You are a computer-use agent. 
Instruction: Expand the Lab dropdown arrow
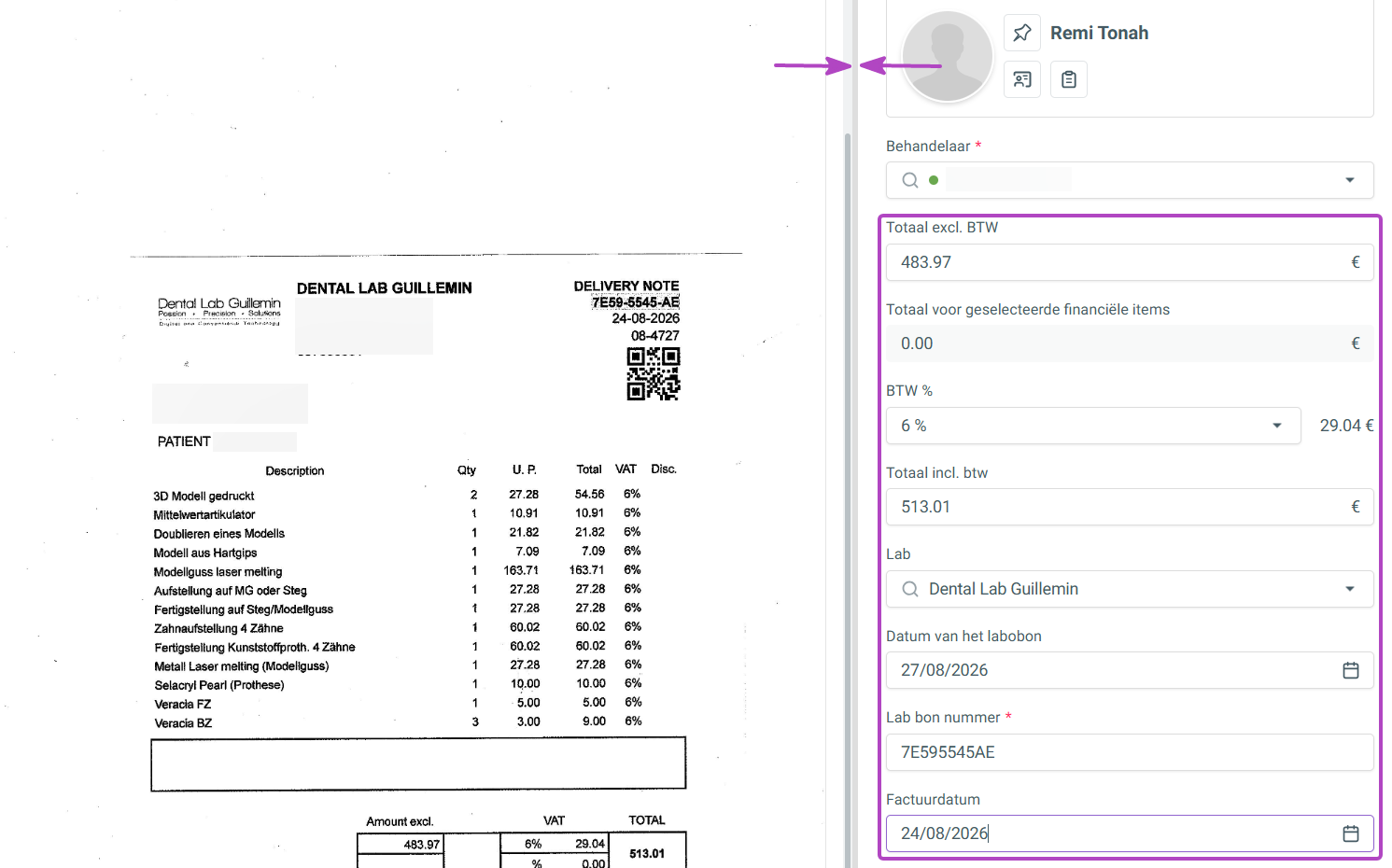point(1349,589)
